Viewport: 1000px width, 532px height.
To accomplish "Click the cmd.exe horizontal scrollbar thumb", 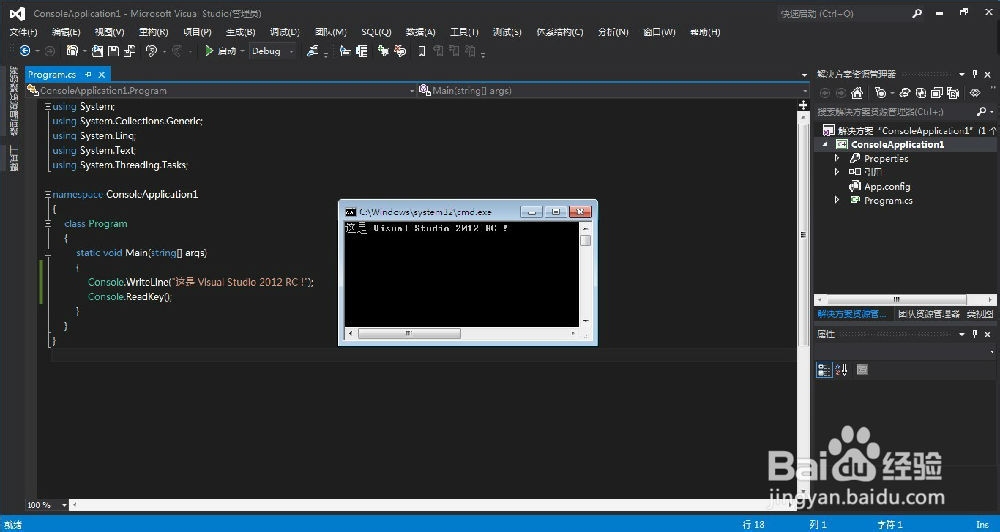I will tap(409, 333).
